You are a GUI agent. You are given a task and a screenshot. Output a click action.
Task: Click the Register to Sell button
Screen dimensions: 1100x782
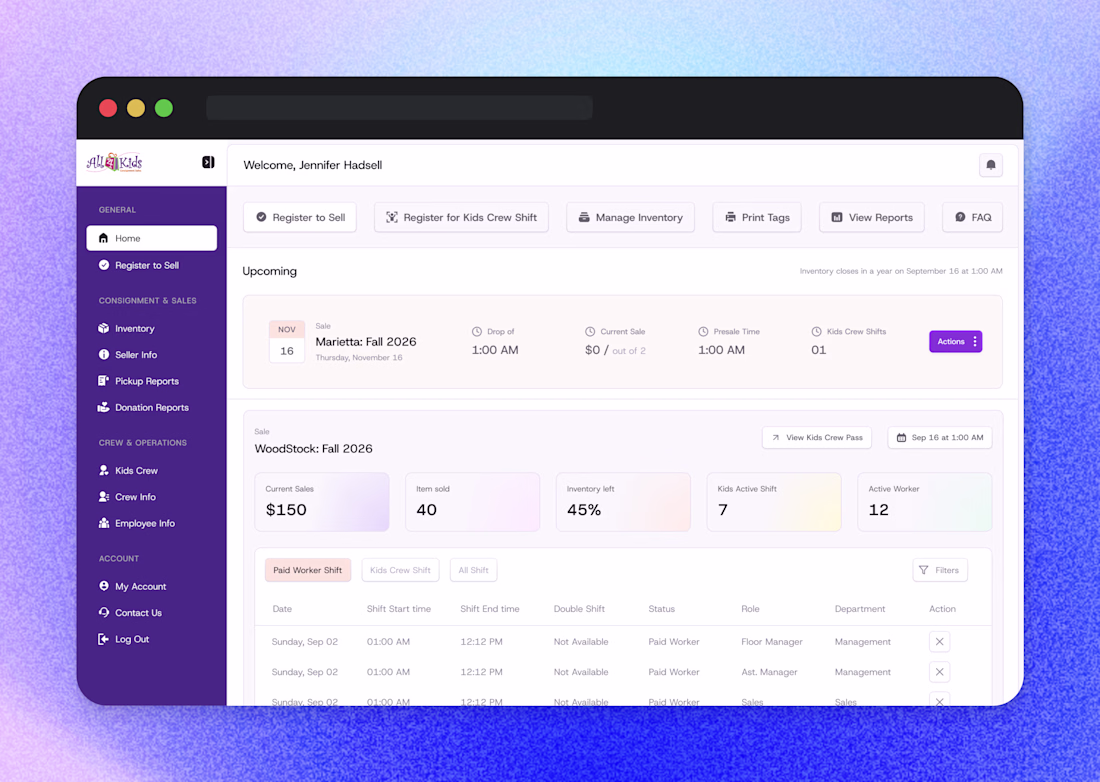(300, 217)
